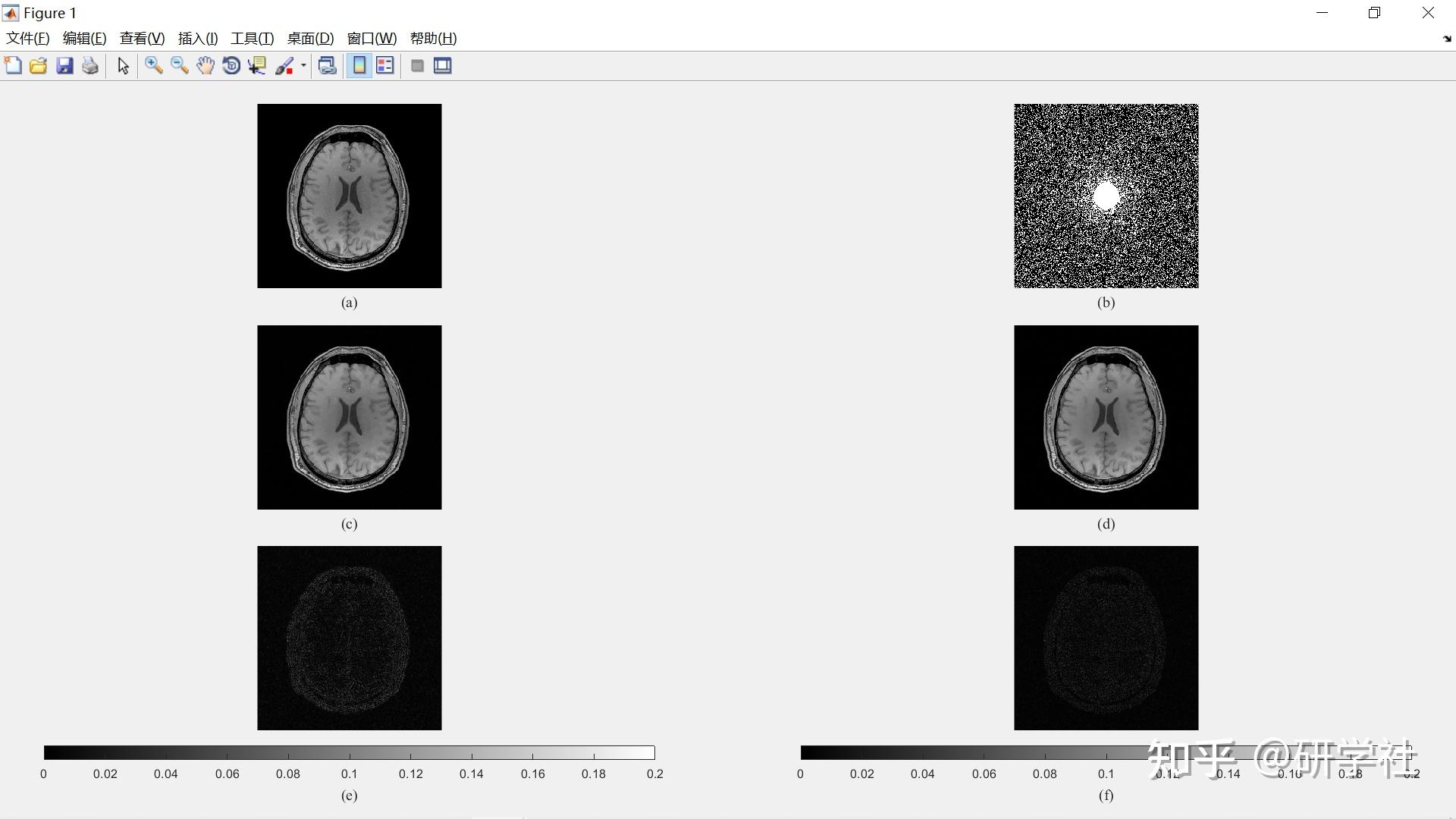This screenshot has height=819, width=1456.
Task: Toggle the Insert Colorbar button
Action: click(x=359, y=66)
